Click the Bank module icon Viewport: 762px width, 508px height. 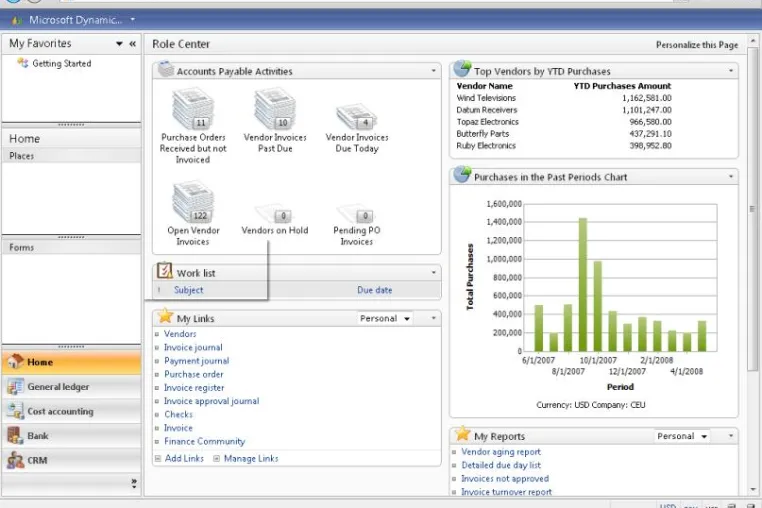pyautogui.click(x=15, y=436)
